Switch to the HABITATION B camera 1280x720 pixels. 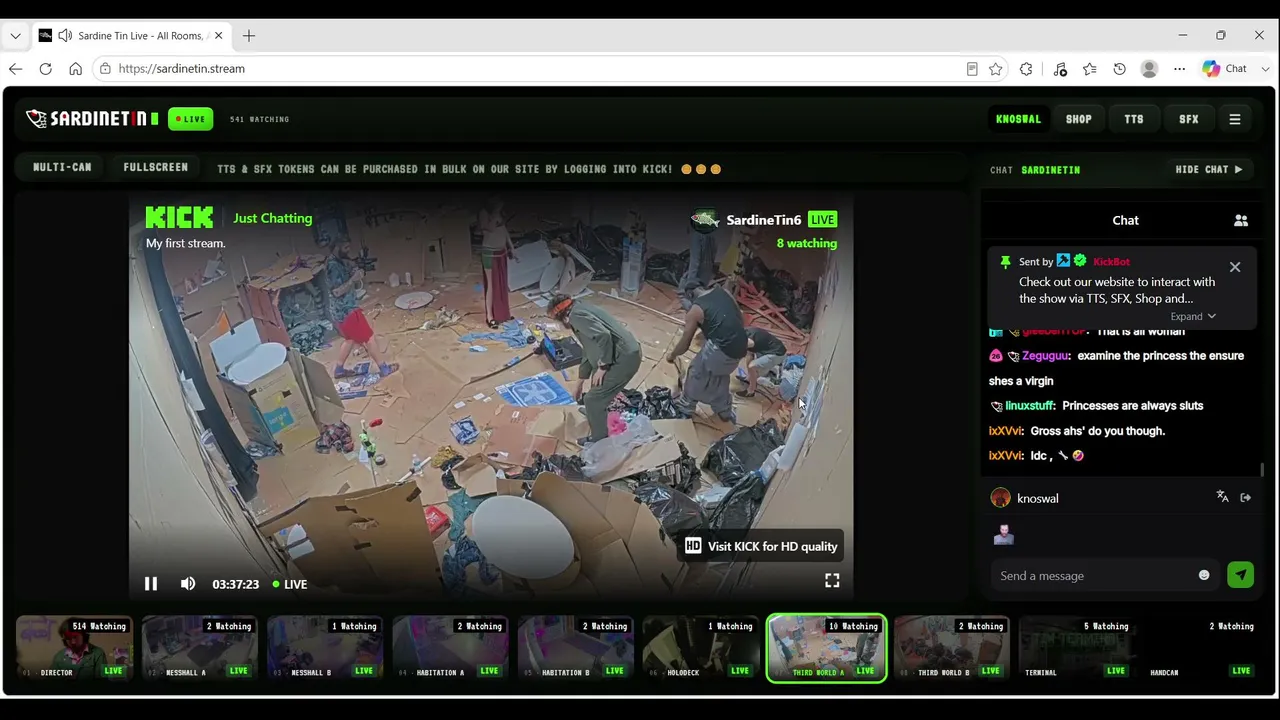(x=576, y=648)
